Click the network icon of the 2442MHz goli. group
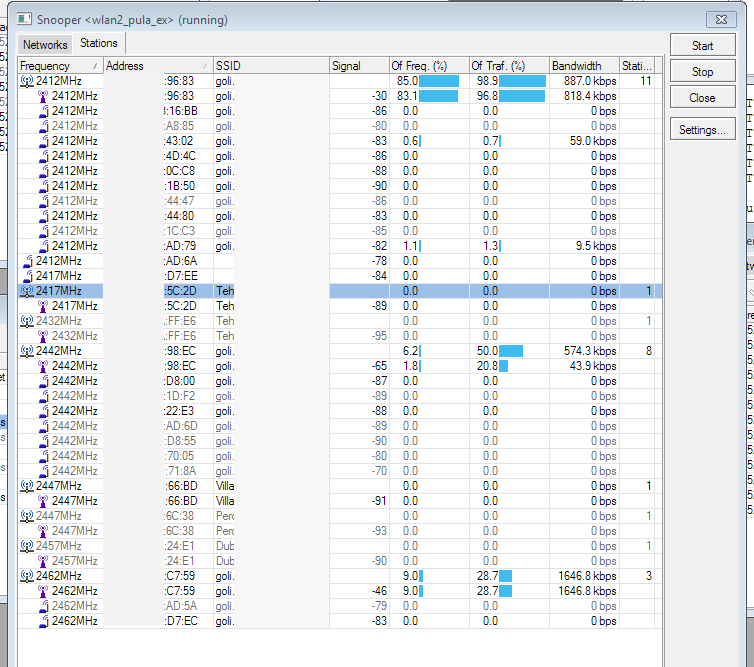754x667 pixels. point(27,351)
